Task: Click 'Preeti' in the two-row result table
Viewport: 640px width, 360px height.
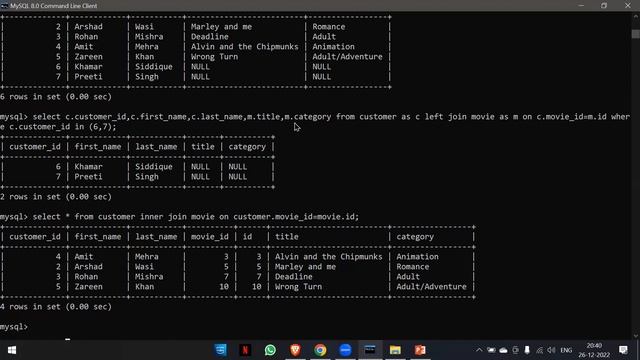Action: point(88,177)
